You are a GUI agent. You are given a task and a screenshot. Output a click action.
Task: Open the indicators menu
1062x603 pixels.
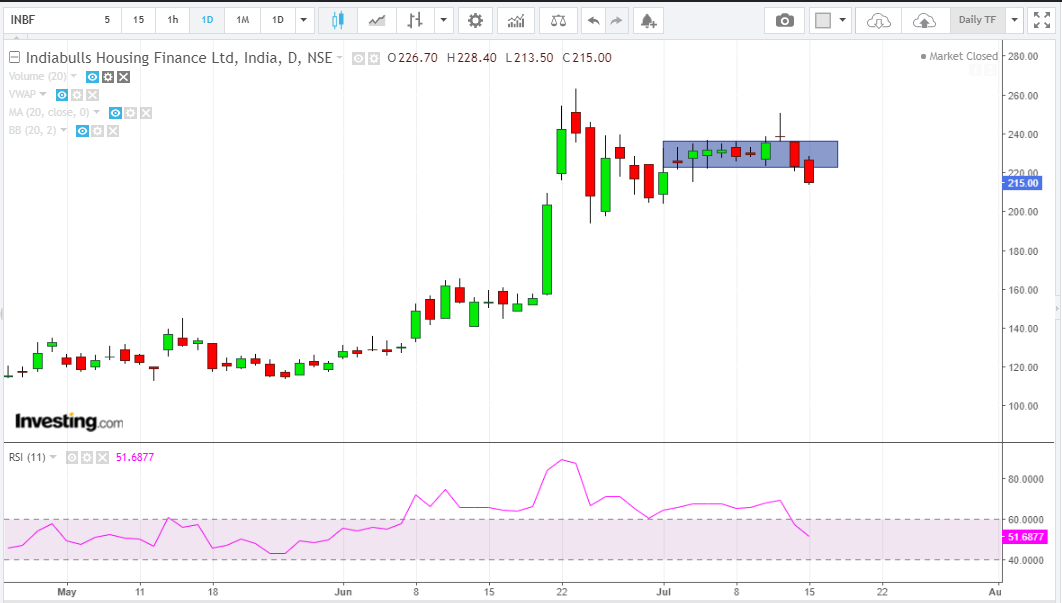click(x=516, y=20)
